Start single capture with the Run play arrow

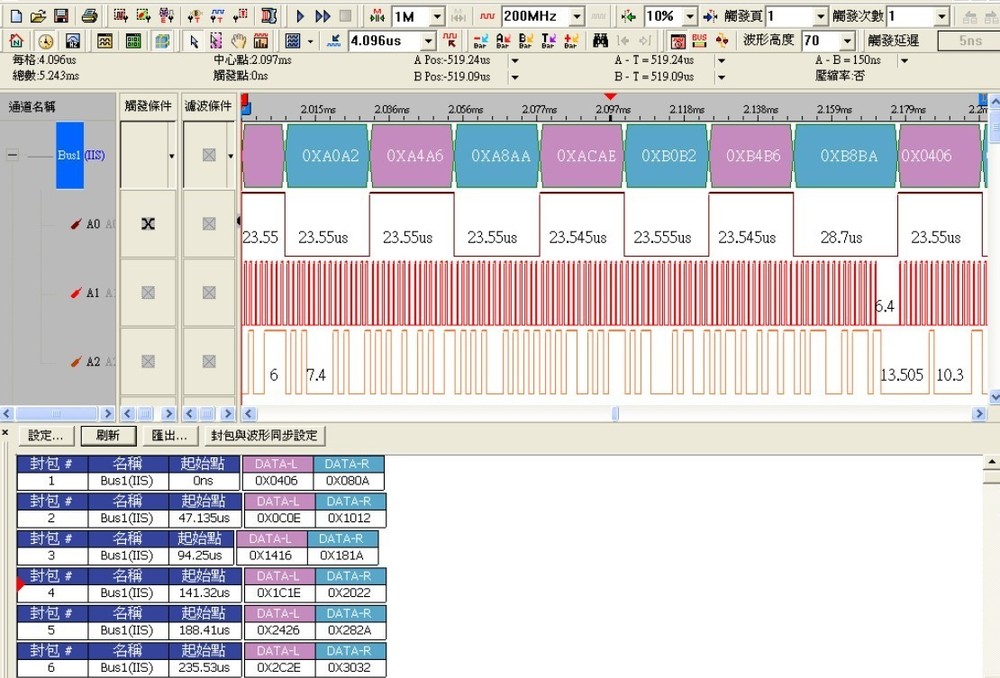pos(300,16)
